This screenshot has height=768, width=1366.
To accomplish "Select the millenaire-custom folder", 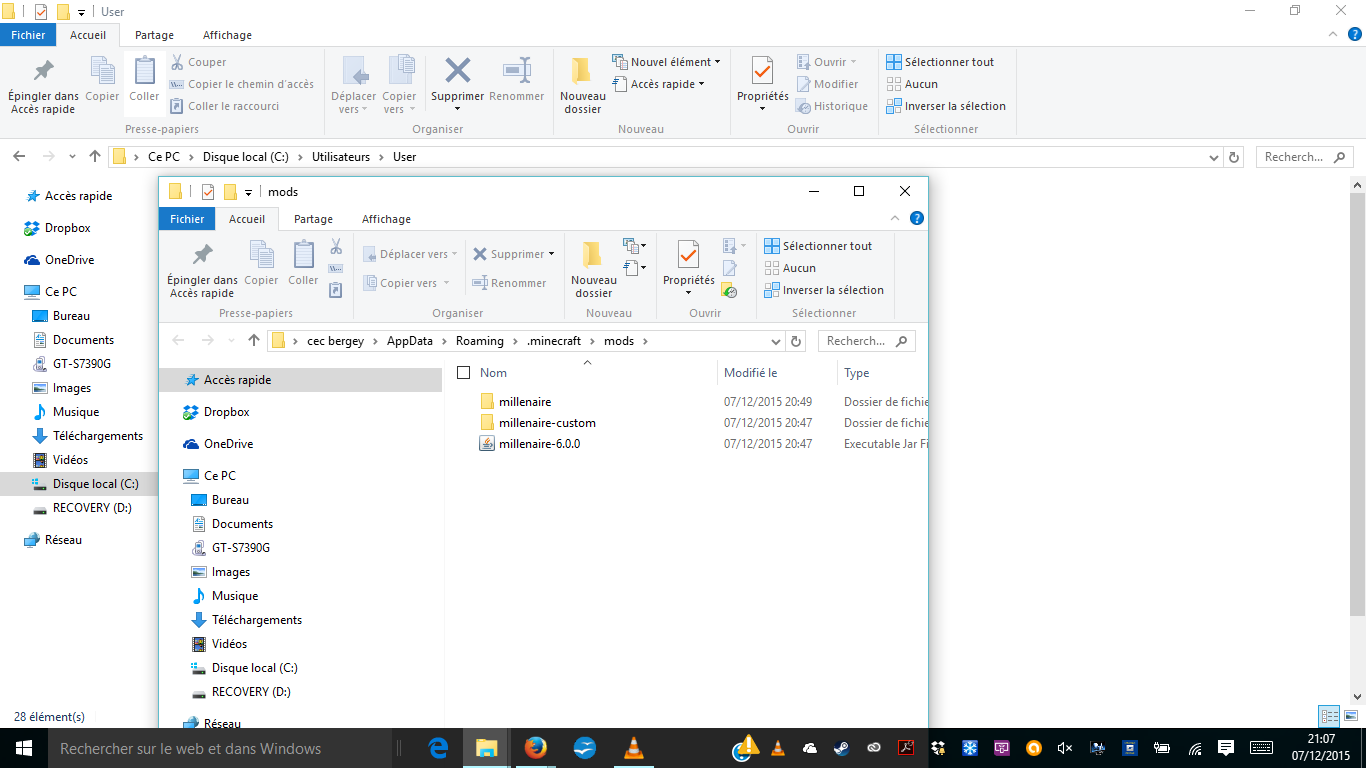I will (x=547, y=423).
